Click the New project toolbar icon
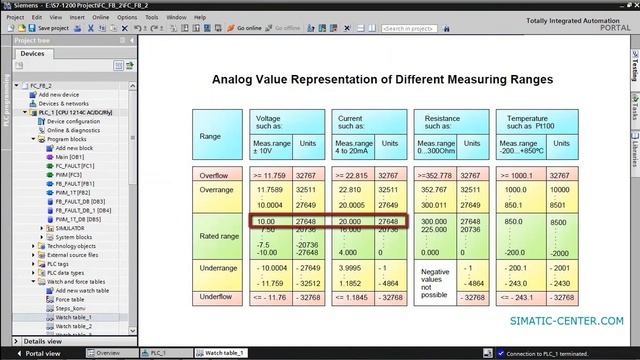 click(x=11, y=28)
